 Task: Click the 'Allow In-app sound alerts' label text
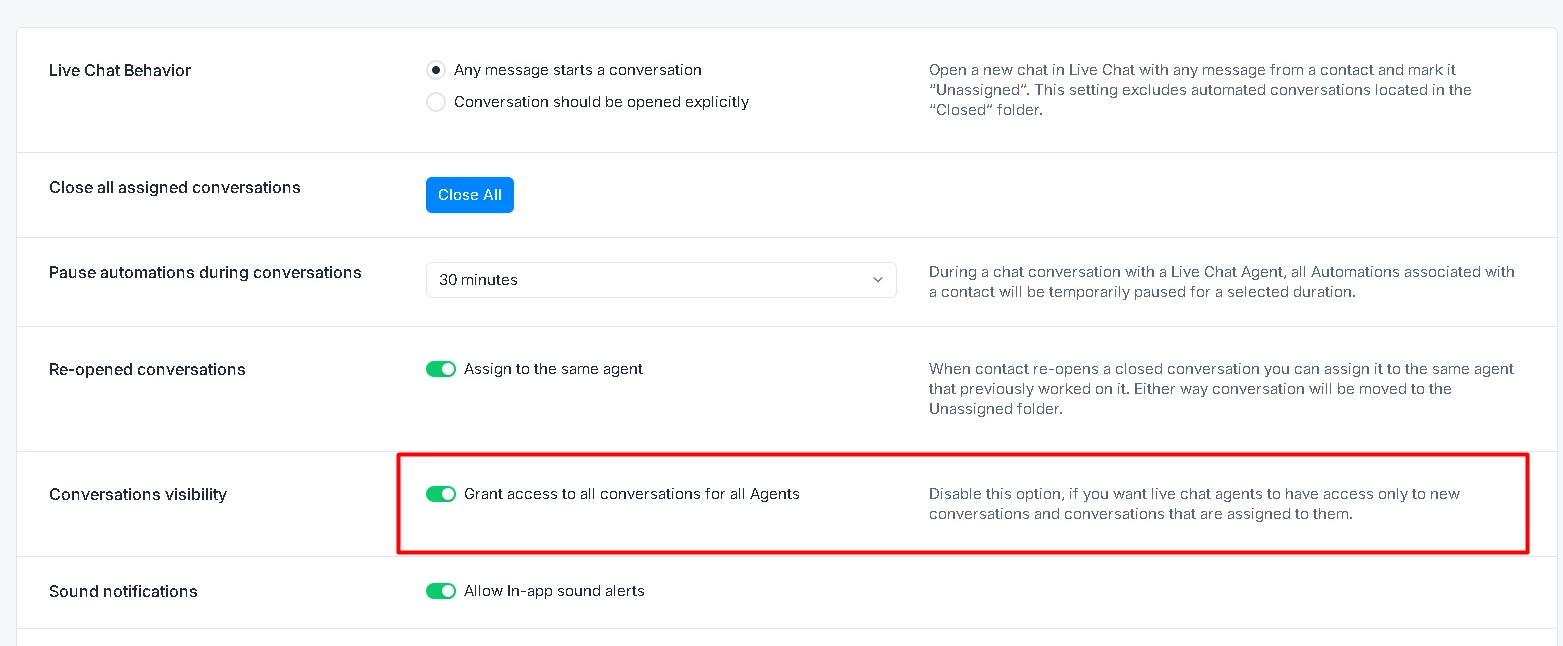[554, 591]
